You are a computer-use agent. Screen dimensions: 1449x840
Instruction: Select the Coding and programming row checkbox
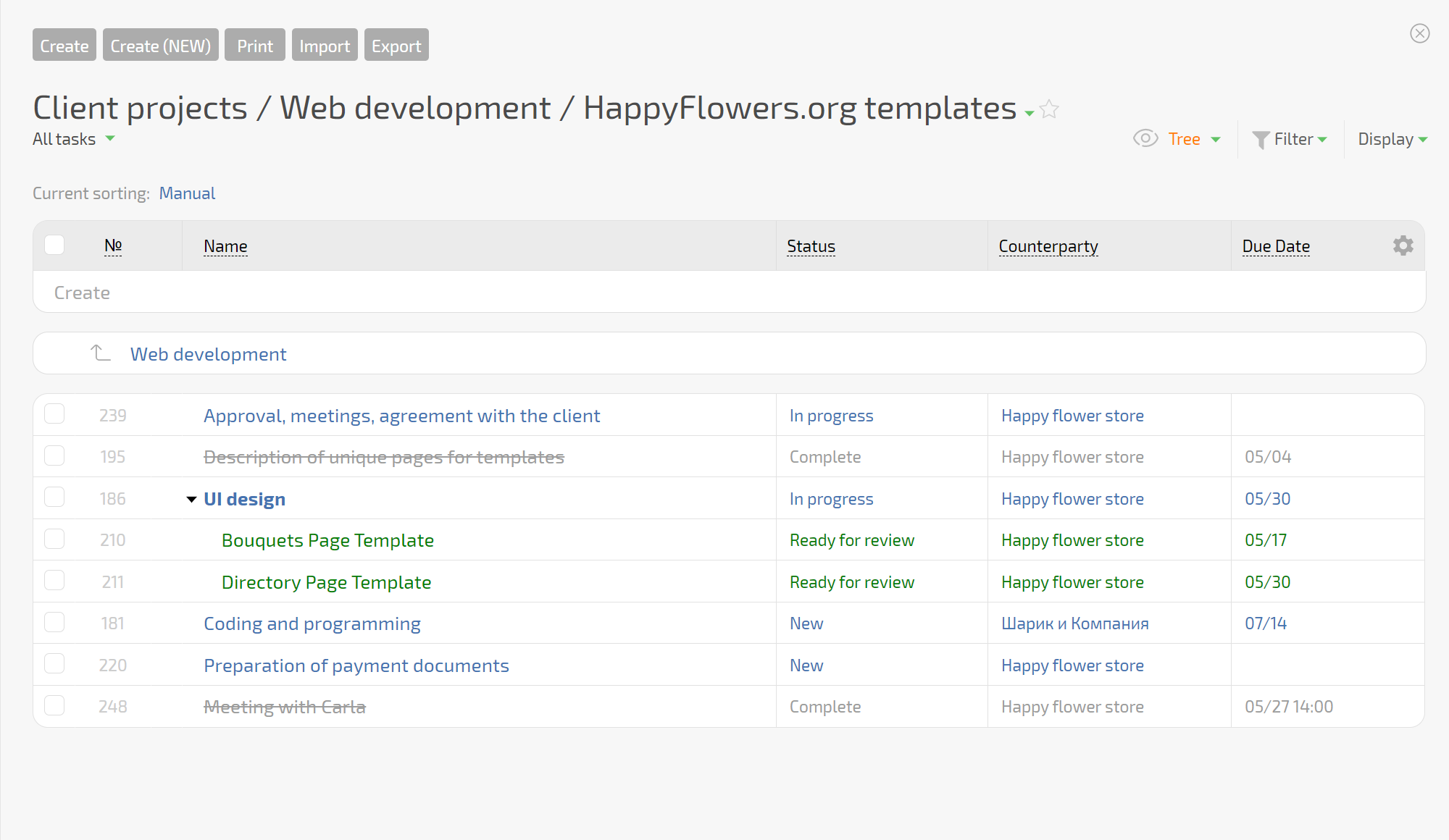pyautogui.click(x=54, y=623)
